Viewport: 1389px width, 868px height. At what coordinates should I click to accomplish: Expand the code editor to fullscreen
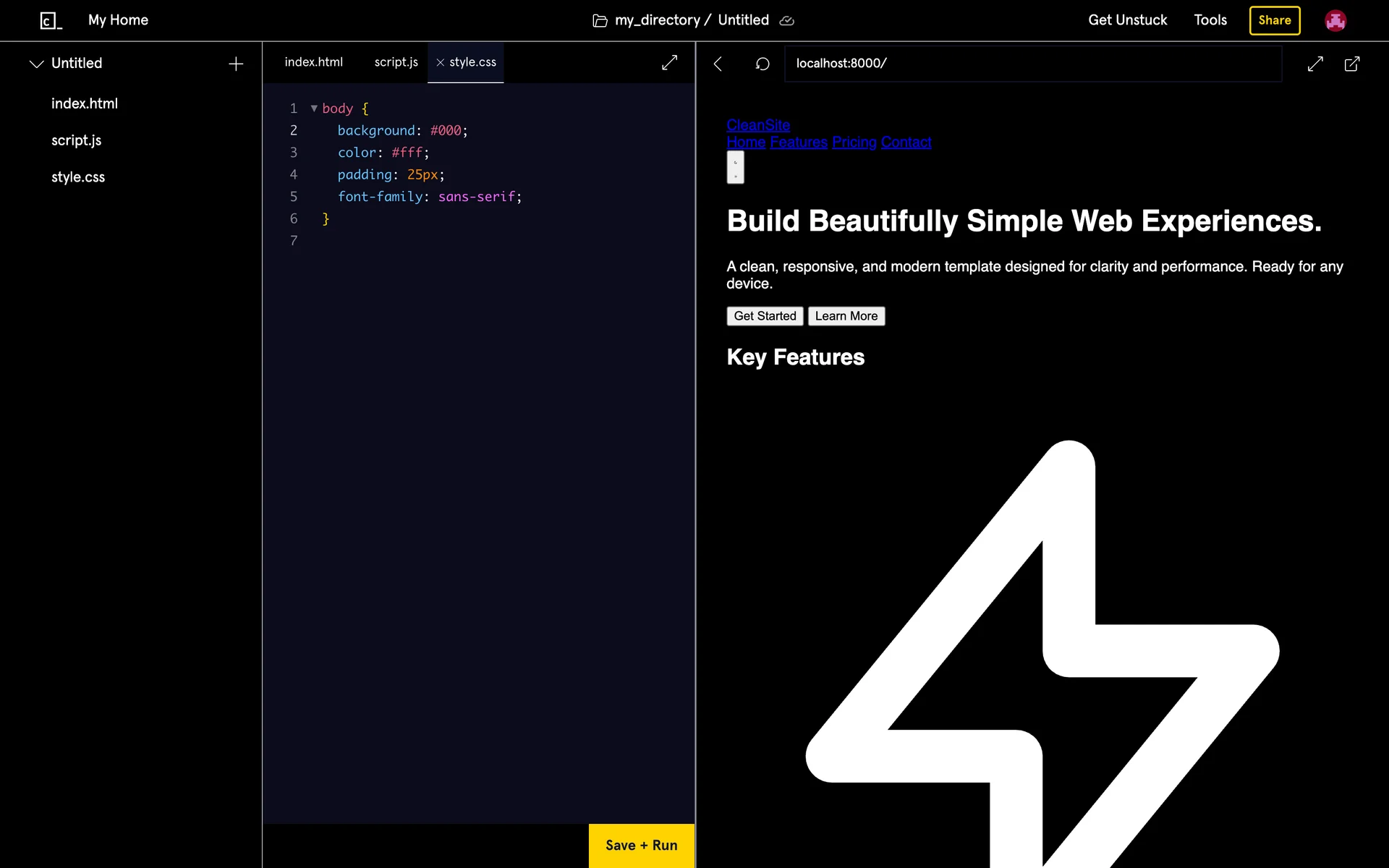669,63
